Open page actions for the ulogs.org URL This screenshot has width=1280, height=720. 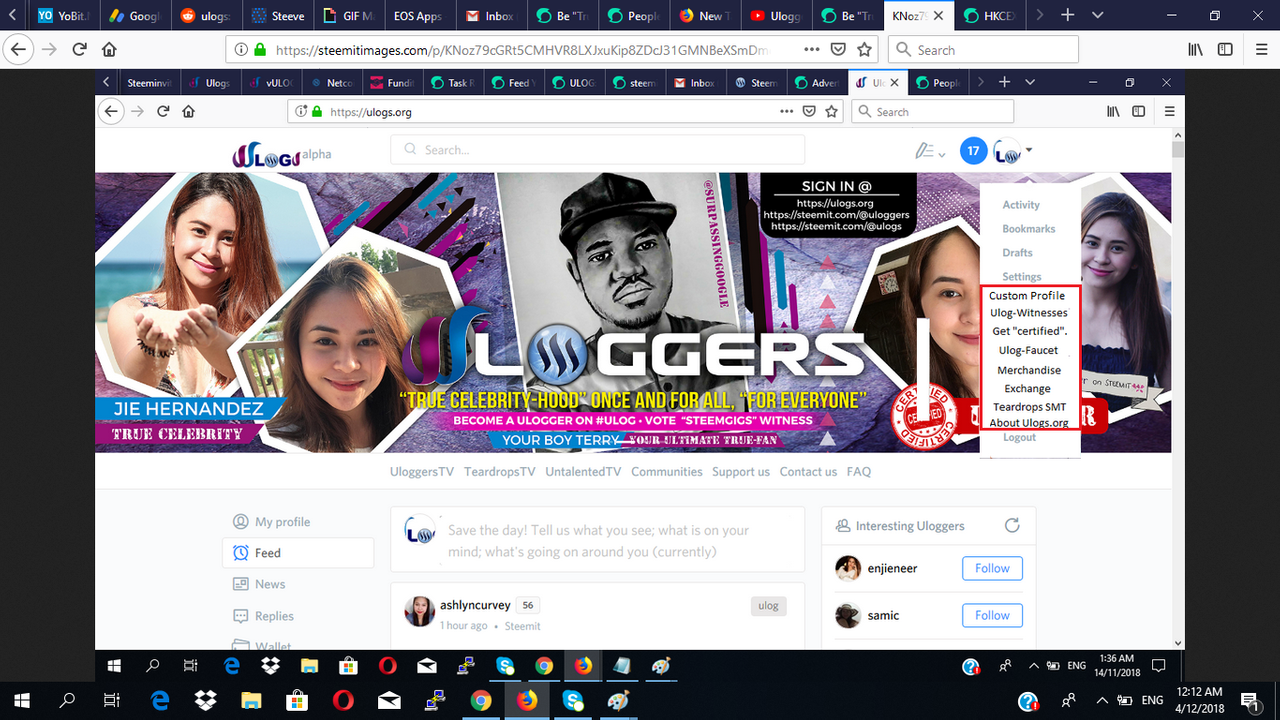(x=787, y=112)
